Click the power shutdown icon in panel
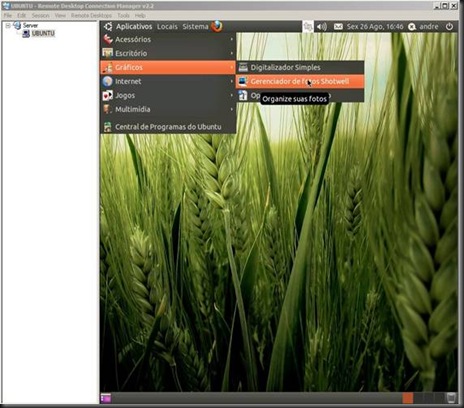 coord(449,26)
